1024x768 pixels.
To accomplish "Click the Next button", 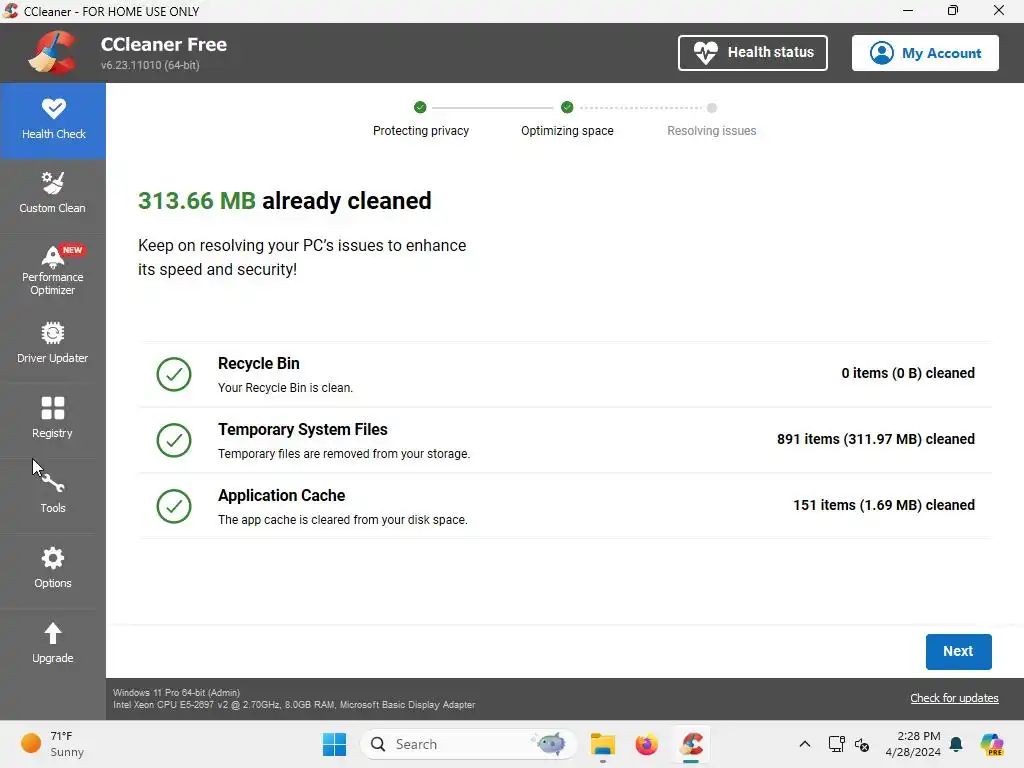I will (x=958, y=651).
